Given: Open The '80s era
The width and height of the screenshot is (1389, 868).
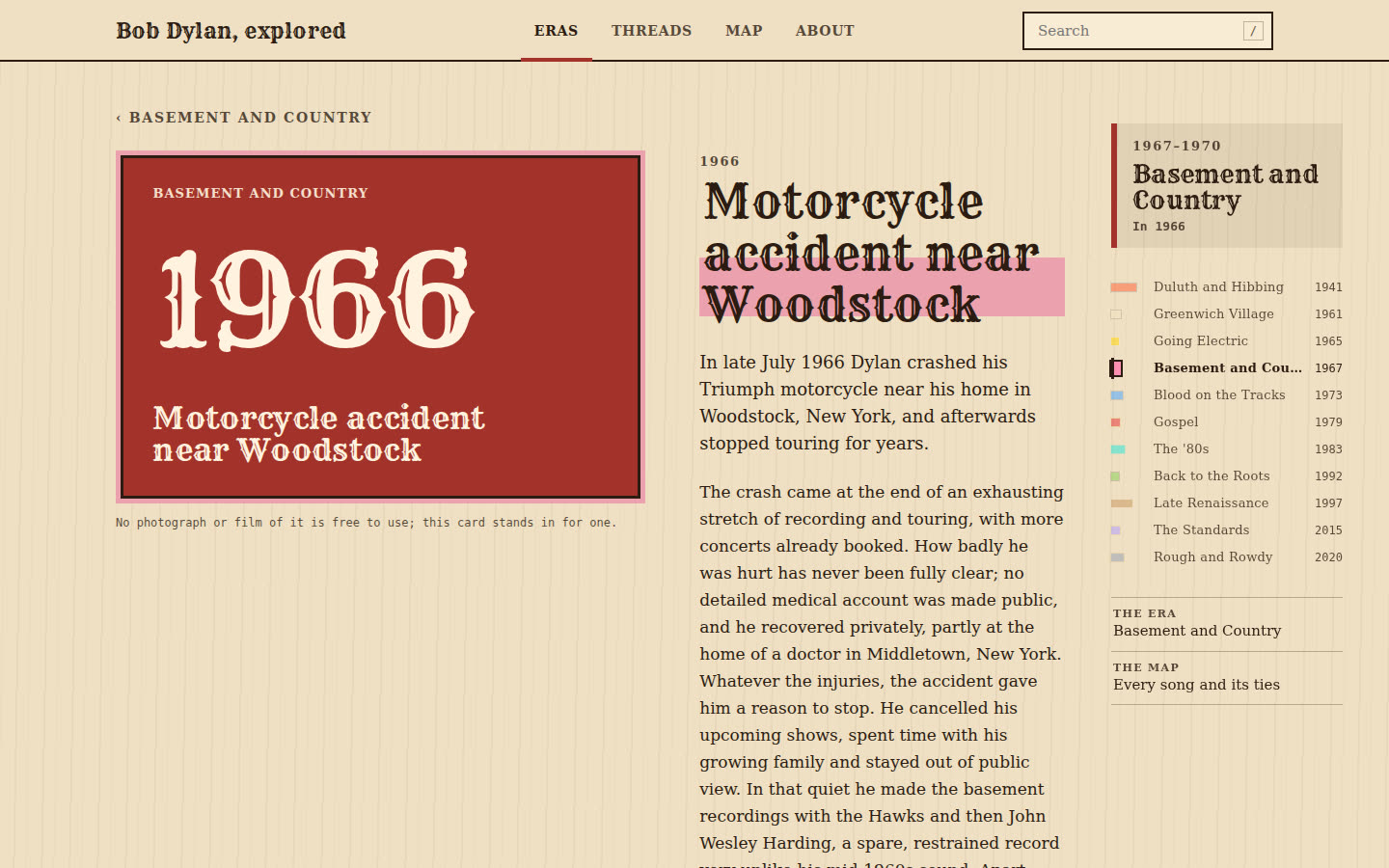Looking at the screenshot, I should (x=1227, y=449).
